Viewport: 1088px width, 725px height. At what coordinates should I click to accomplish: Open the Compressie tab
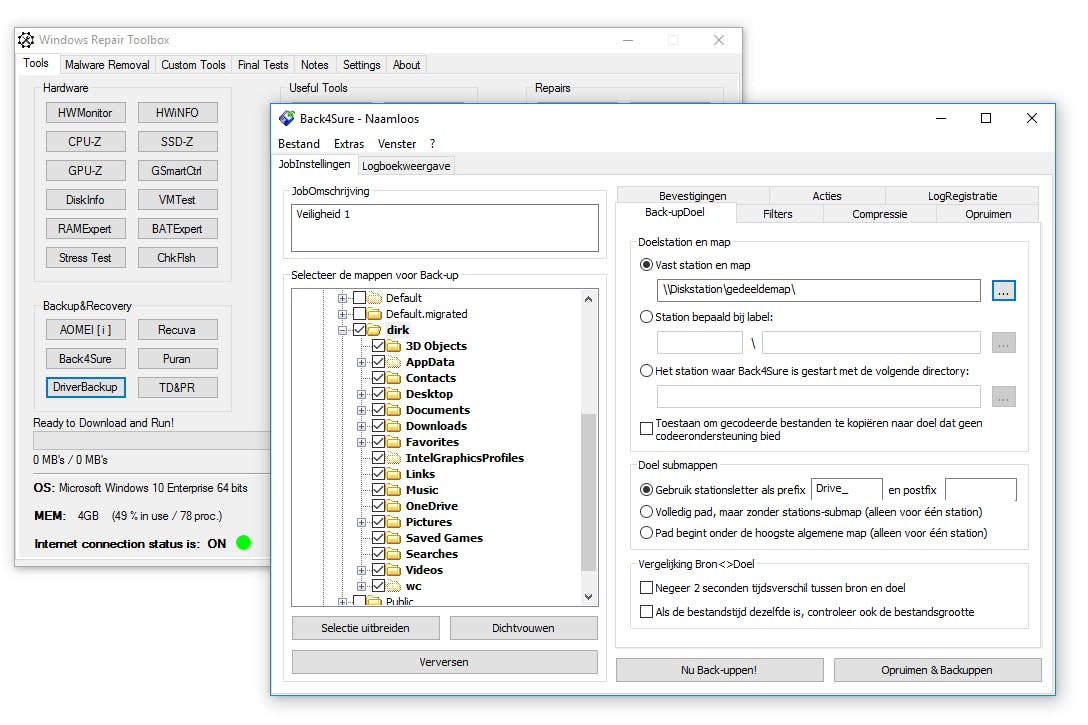click(879, 214)
